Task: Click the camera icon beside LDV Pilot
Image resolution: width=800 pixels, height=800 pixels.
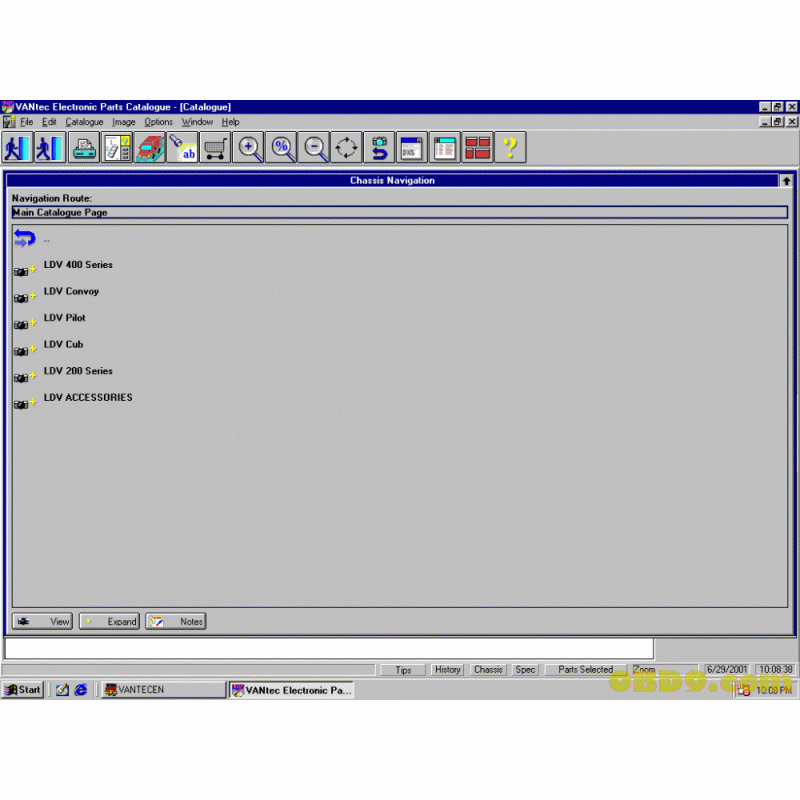Action: pos(21,325)
